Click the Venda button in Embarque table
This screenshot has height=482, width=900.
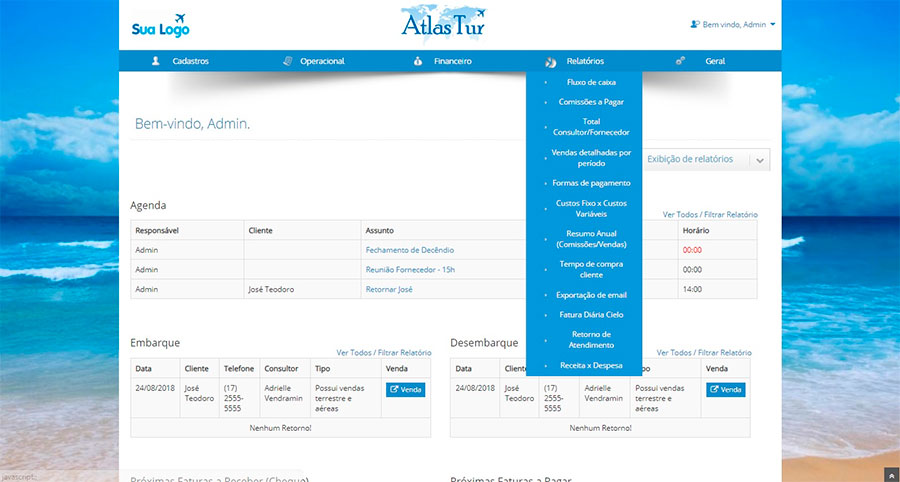[x=405, y=390]
